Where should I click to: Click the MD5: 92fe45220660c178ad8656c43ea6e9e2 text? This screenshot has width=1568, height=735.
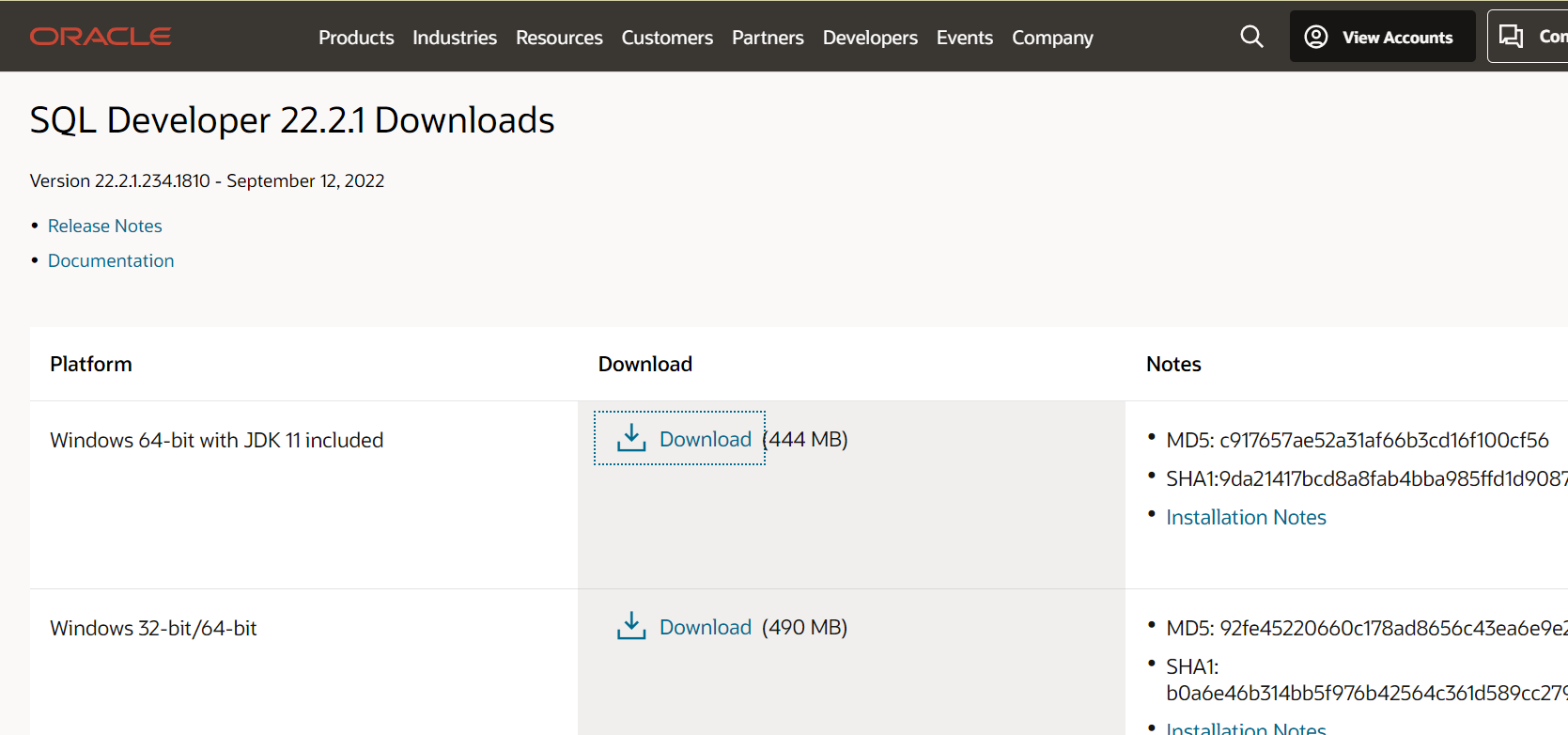pyautogui.click(x=1367, y=628)
